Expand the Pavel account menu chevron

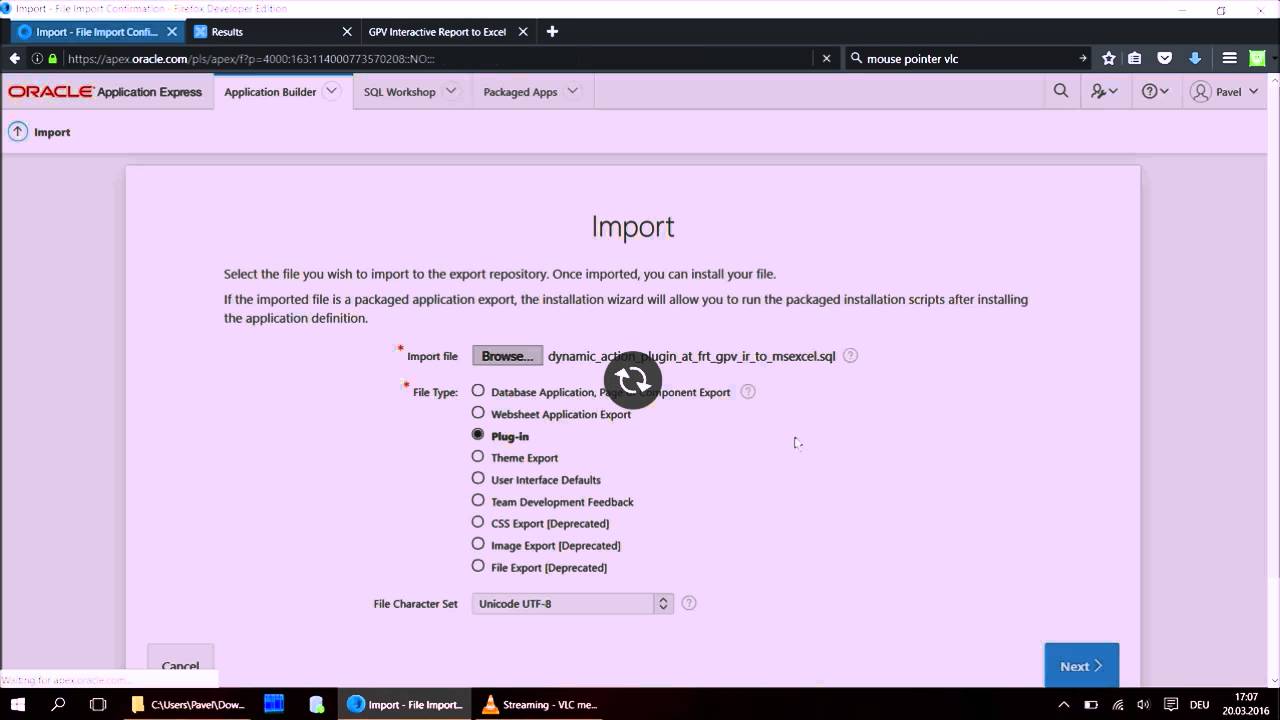pos(1254,91)
